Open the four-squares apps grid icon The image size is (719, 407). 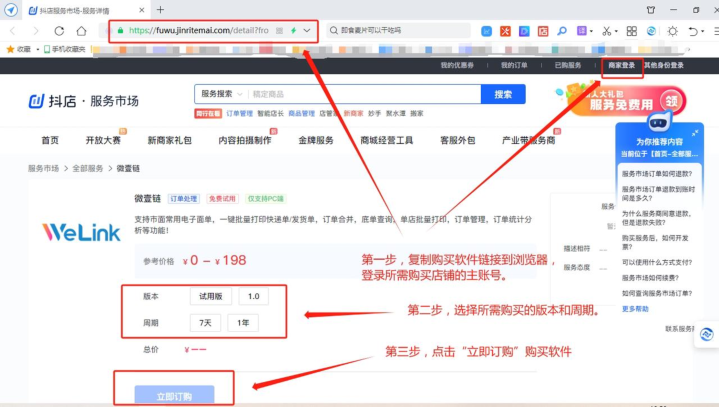click(631, 31)
